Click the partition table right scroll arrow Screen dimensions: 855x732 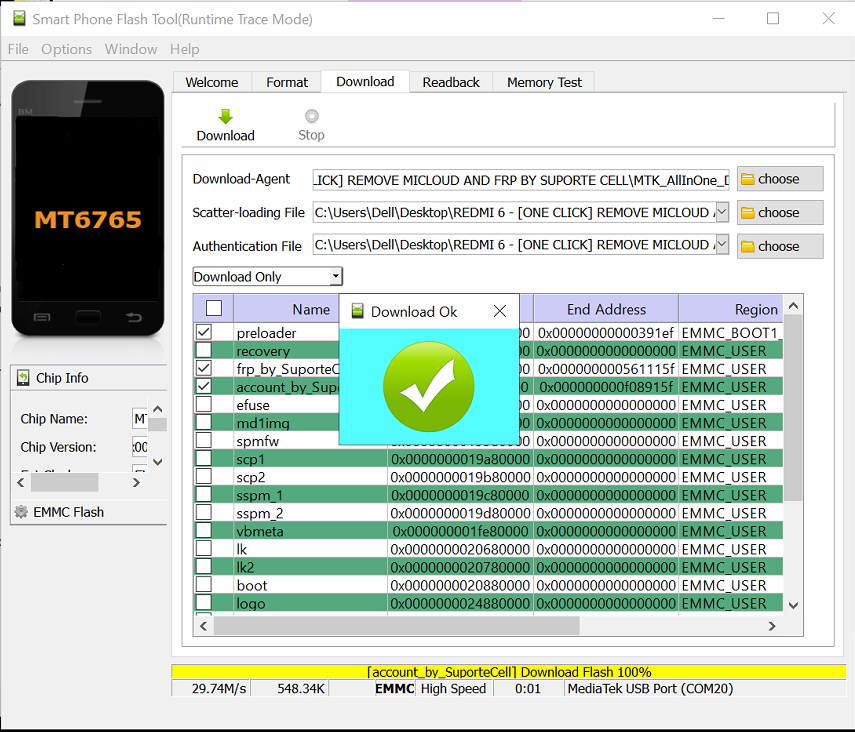point(772,626)
